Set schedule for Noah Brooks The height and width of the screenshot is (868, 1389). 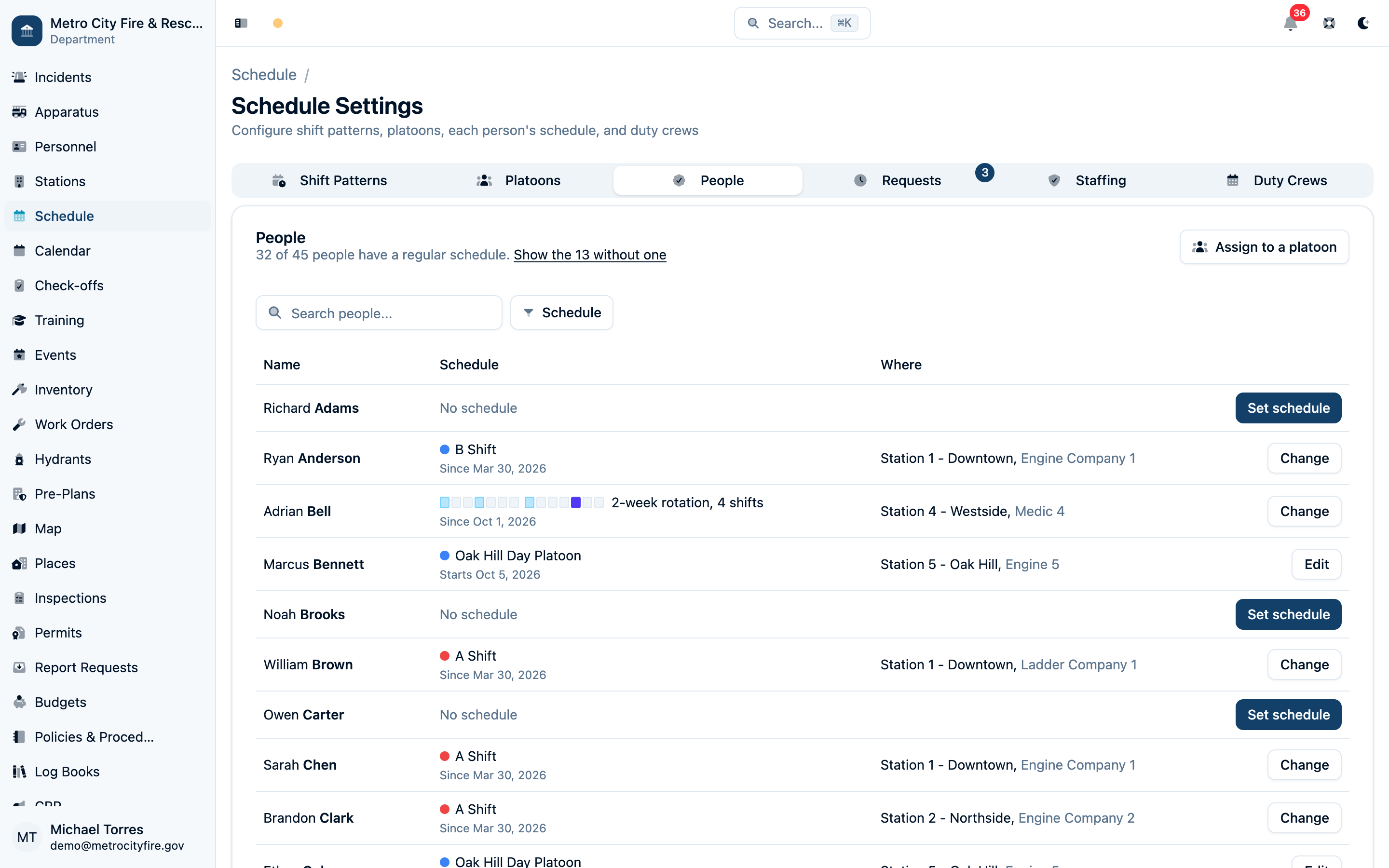coord(1288,614)
